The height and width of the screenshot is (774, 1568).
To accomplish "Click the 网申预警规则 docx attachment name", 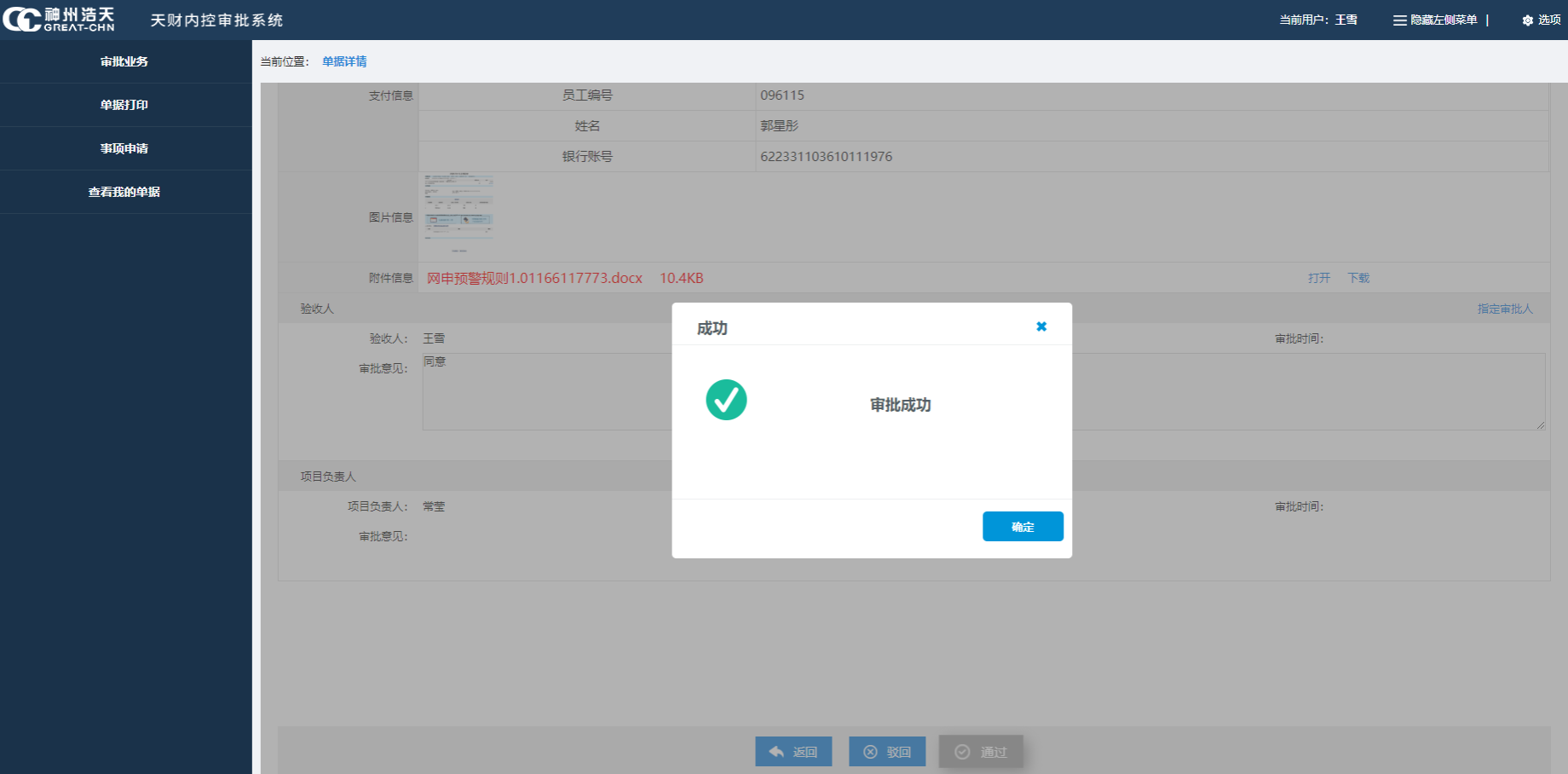I will tap(534, 278).
